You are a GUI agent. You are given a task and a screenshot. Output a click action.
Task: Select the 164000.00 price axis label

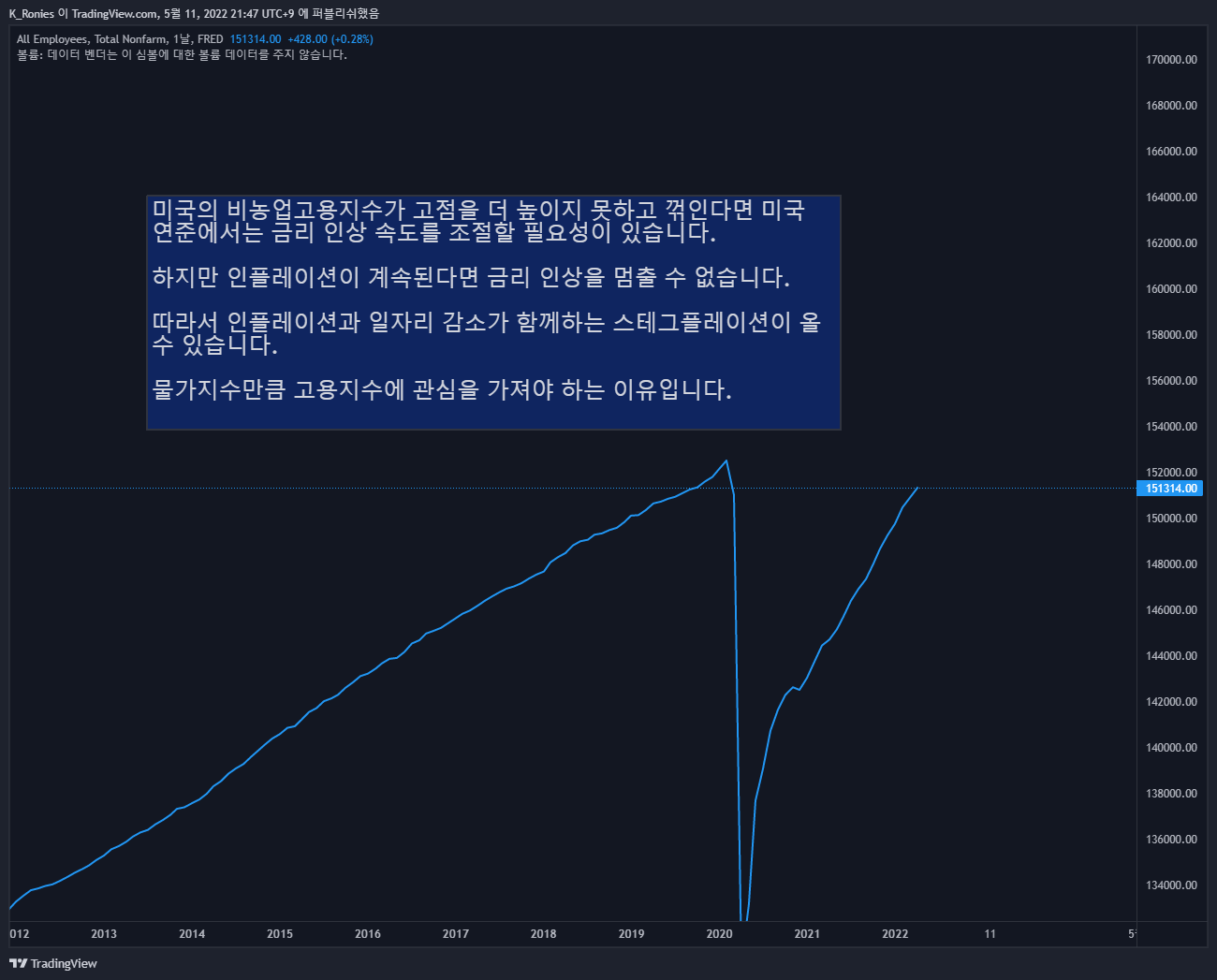point(1171,197)
